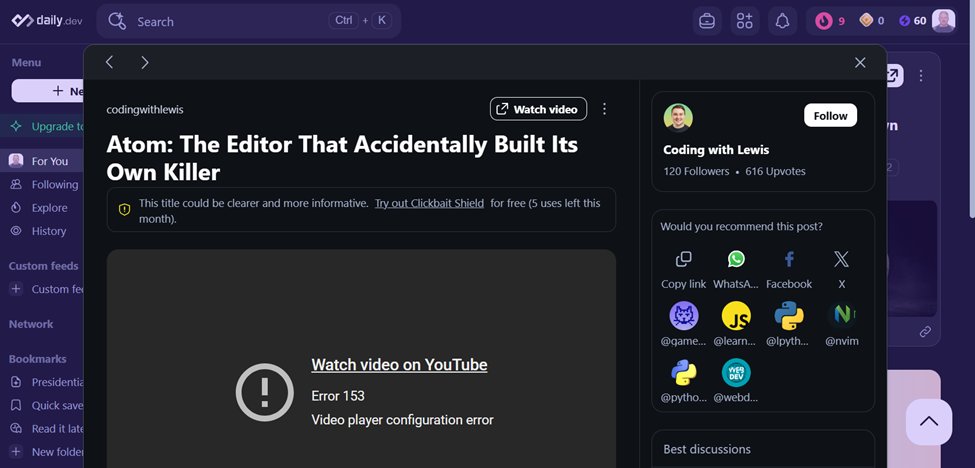The image size is (975, 468).
Task: Click Upgrade to plus in sidebar
Action: point(42,127)
